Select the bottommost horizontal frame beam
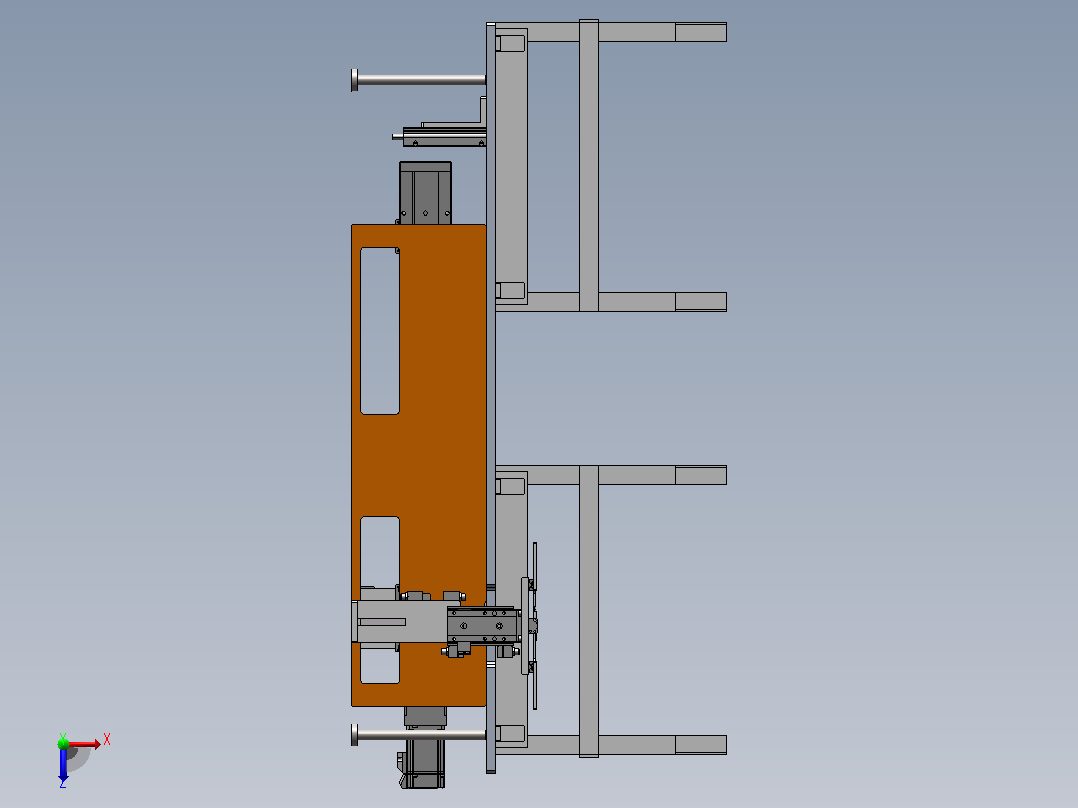Viewport: 1078px width, 808px height. coord(611,745)
